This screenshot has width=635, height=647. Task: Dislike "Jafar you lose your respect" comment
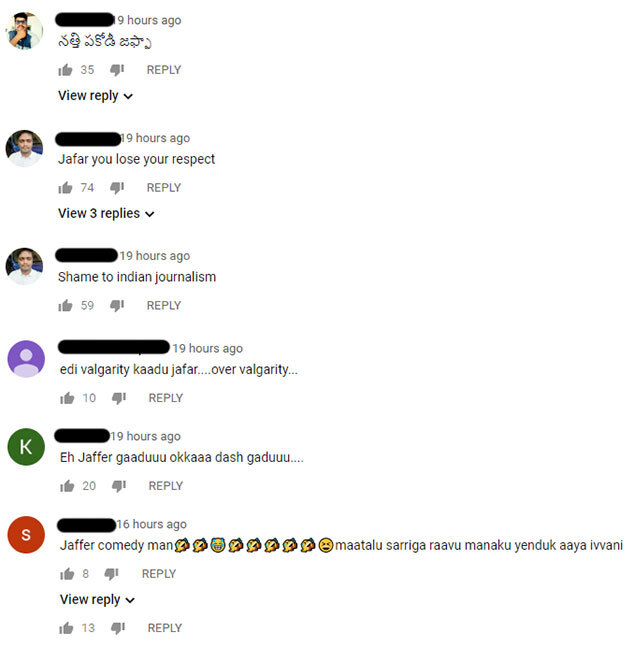tap(117, 188)
